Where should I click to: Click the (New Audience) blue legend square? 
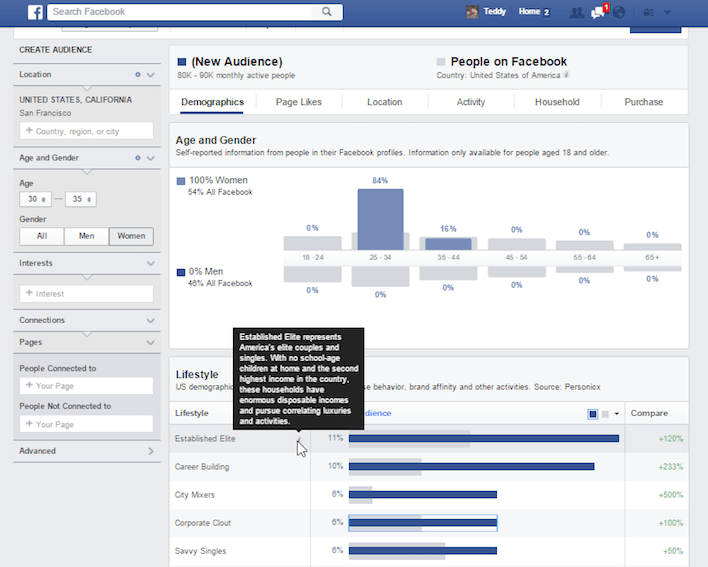[182, 62]
